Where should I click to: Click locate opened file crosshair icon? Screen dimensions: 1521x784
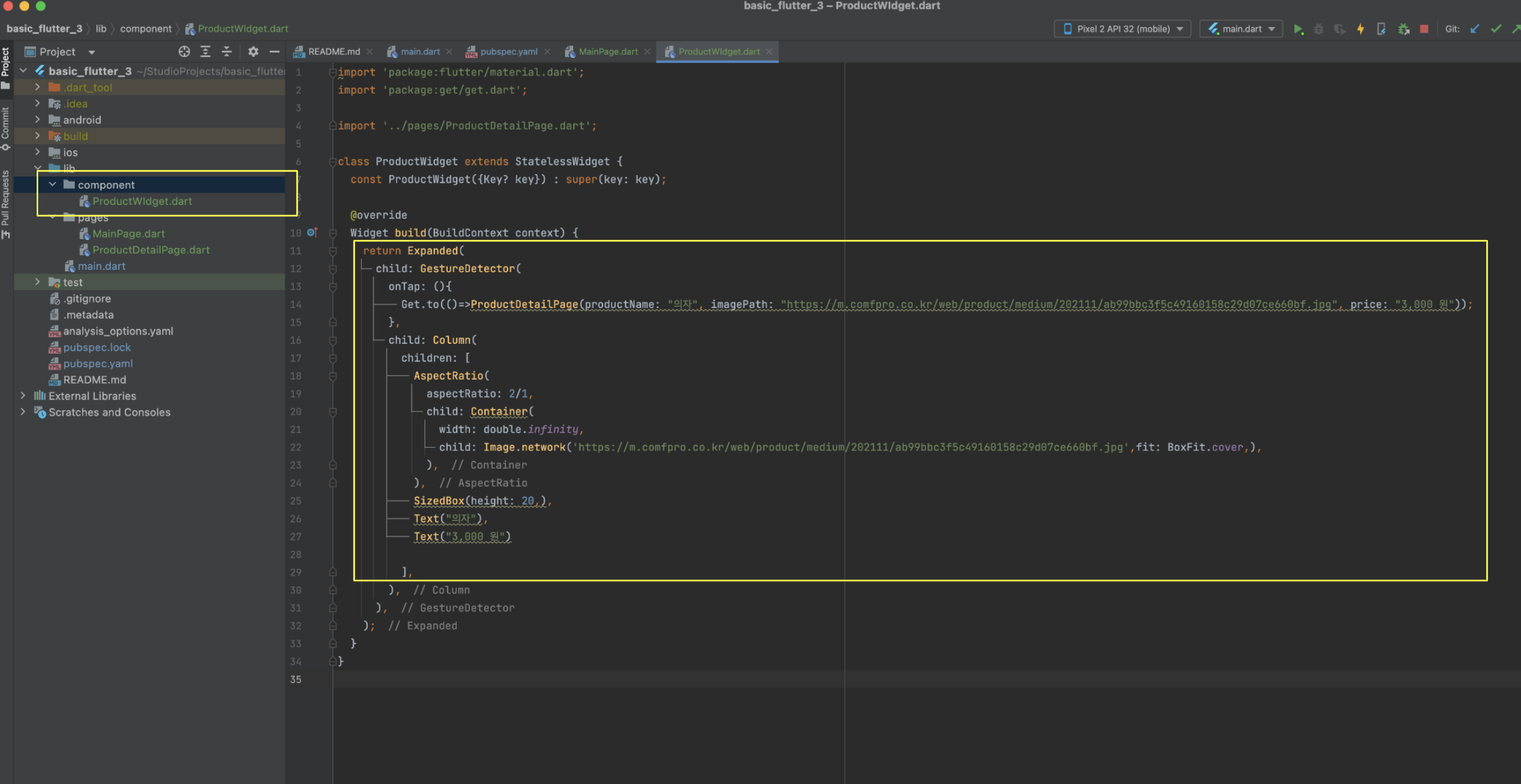pos(184,52)
